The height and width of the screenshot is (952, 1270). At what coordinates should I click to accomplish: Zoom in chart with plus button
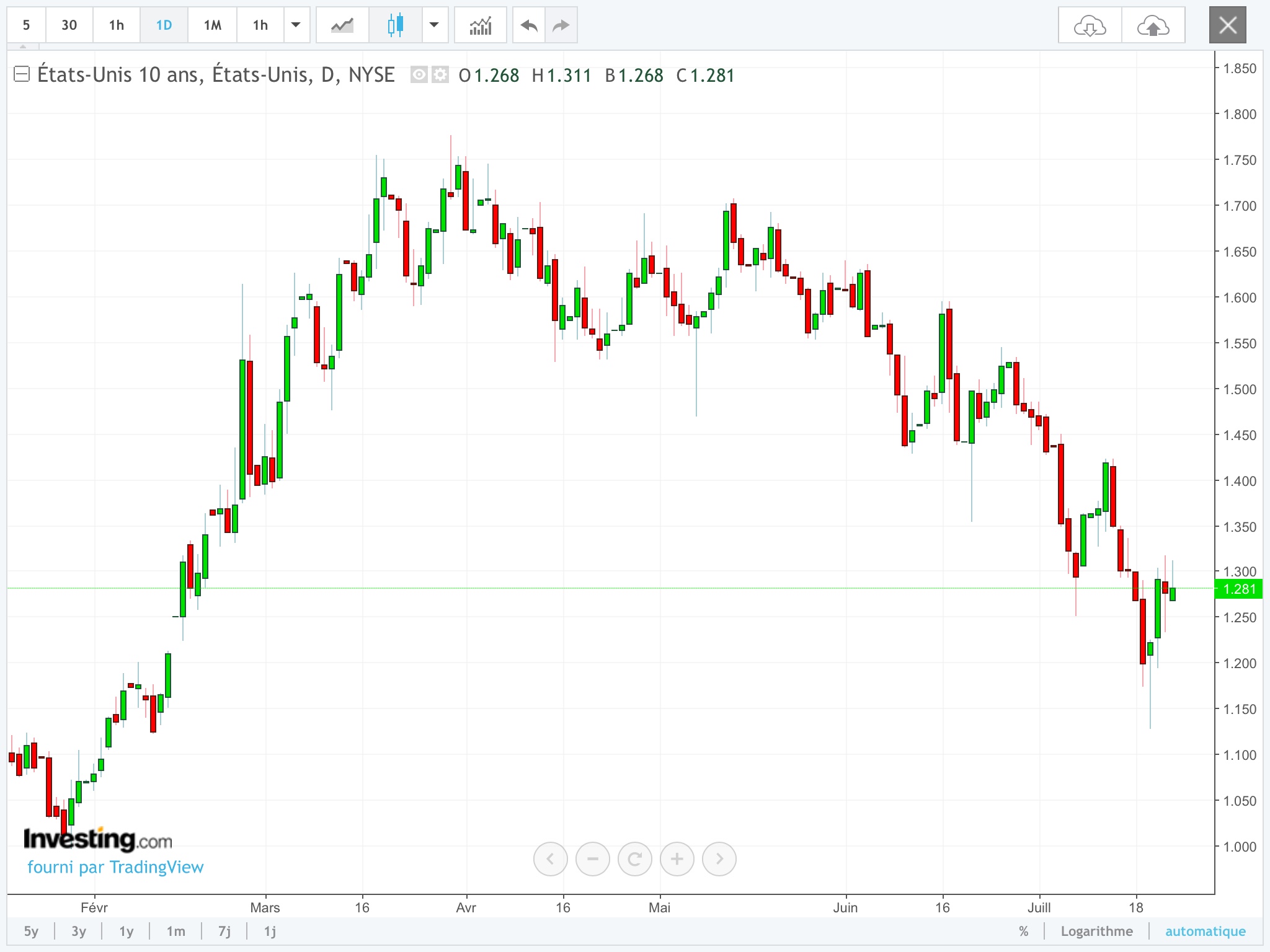point(677,859)
